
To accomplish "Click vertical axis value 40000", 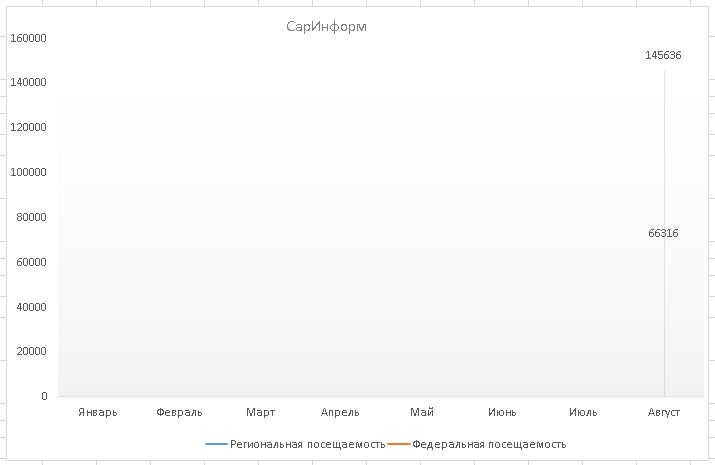I will click(x=31, y=307).
